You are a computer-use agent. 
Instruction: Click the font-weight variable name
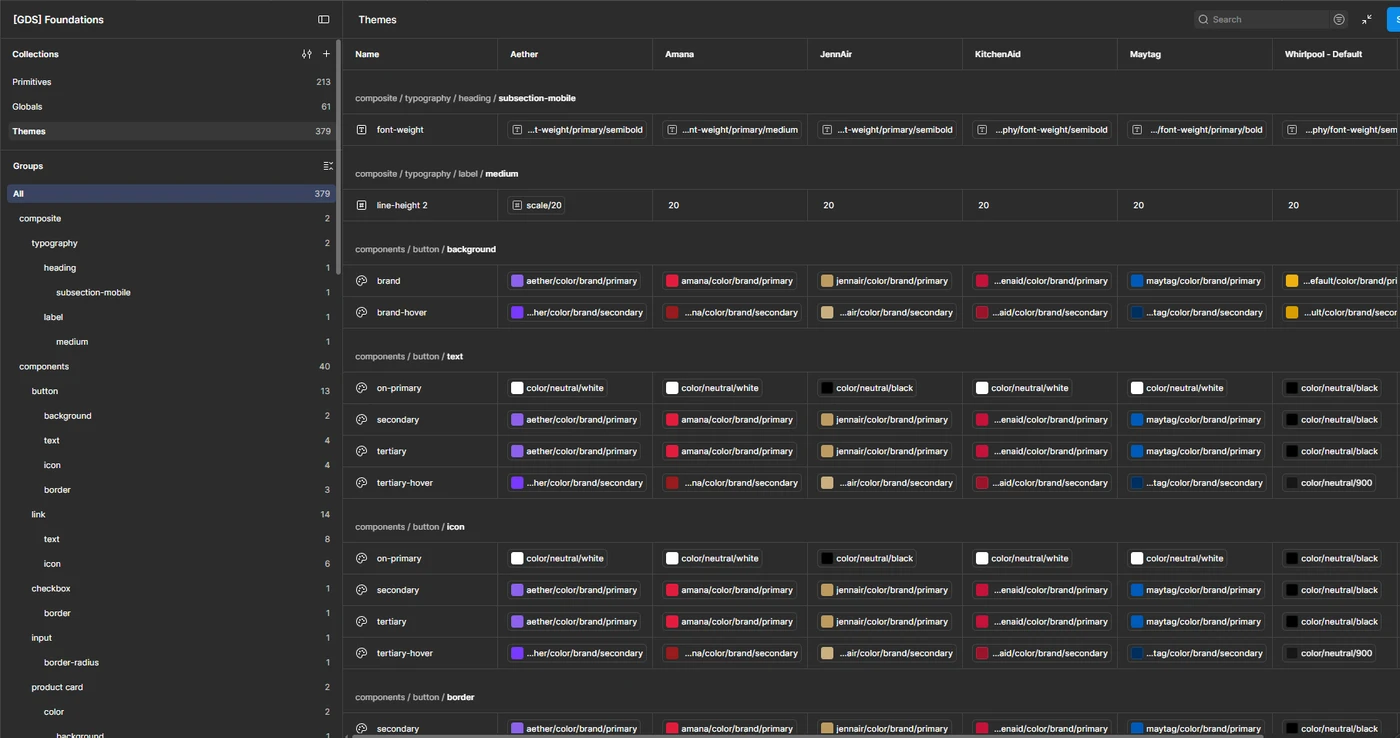[400, 130]
